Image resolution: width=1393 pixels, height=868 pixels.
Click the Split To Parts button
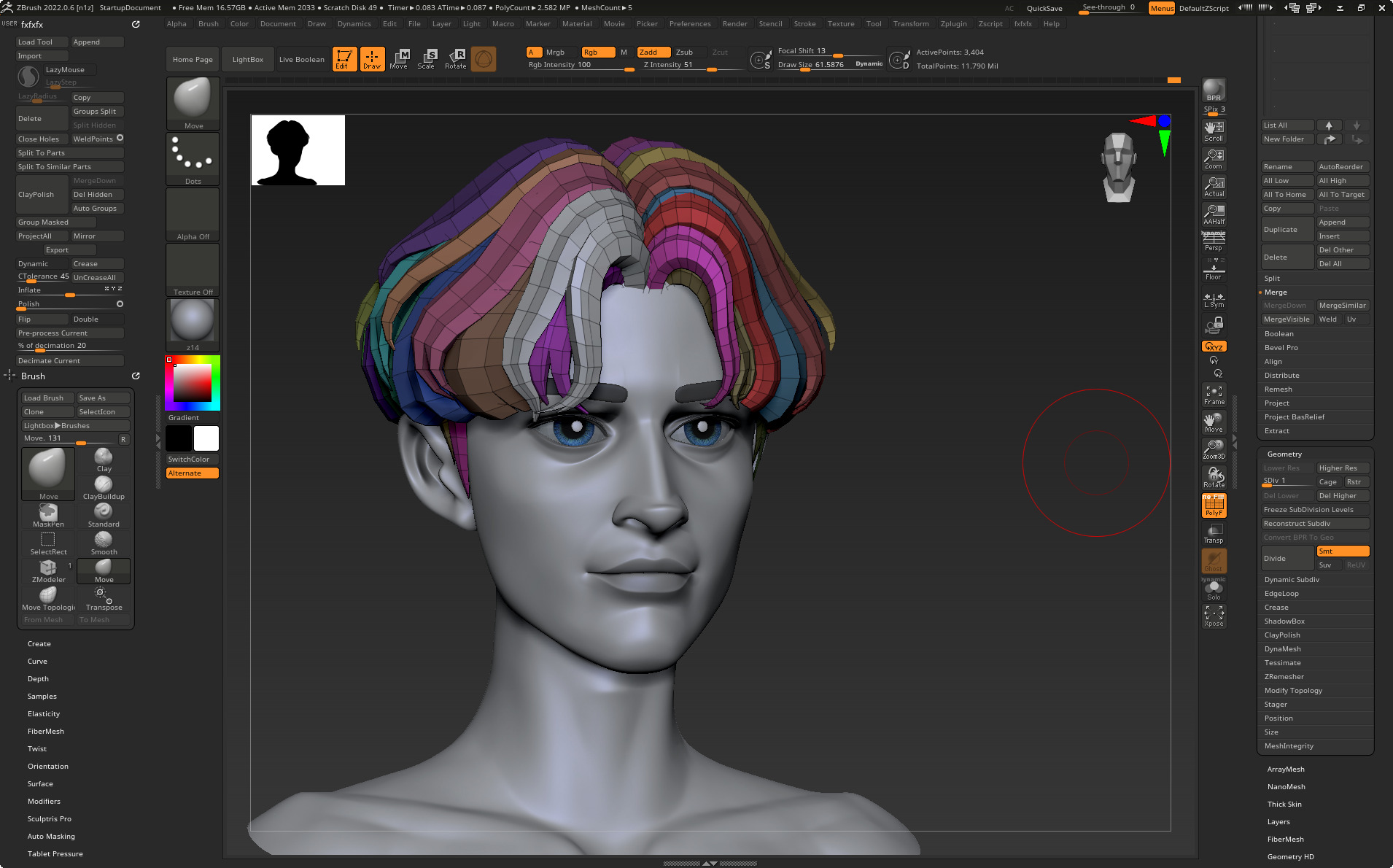(x=70, y=153)
